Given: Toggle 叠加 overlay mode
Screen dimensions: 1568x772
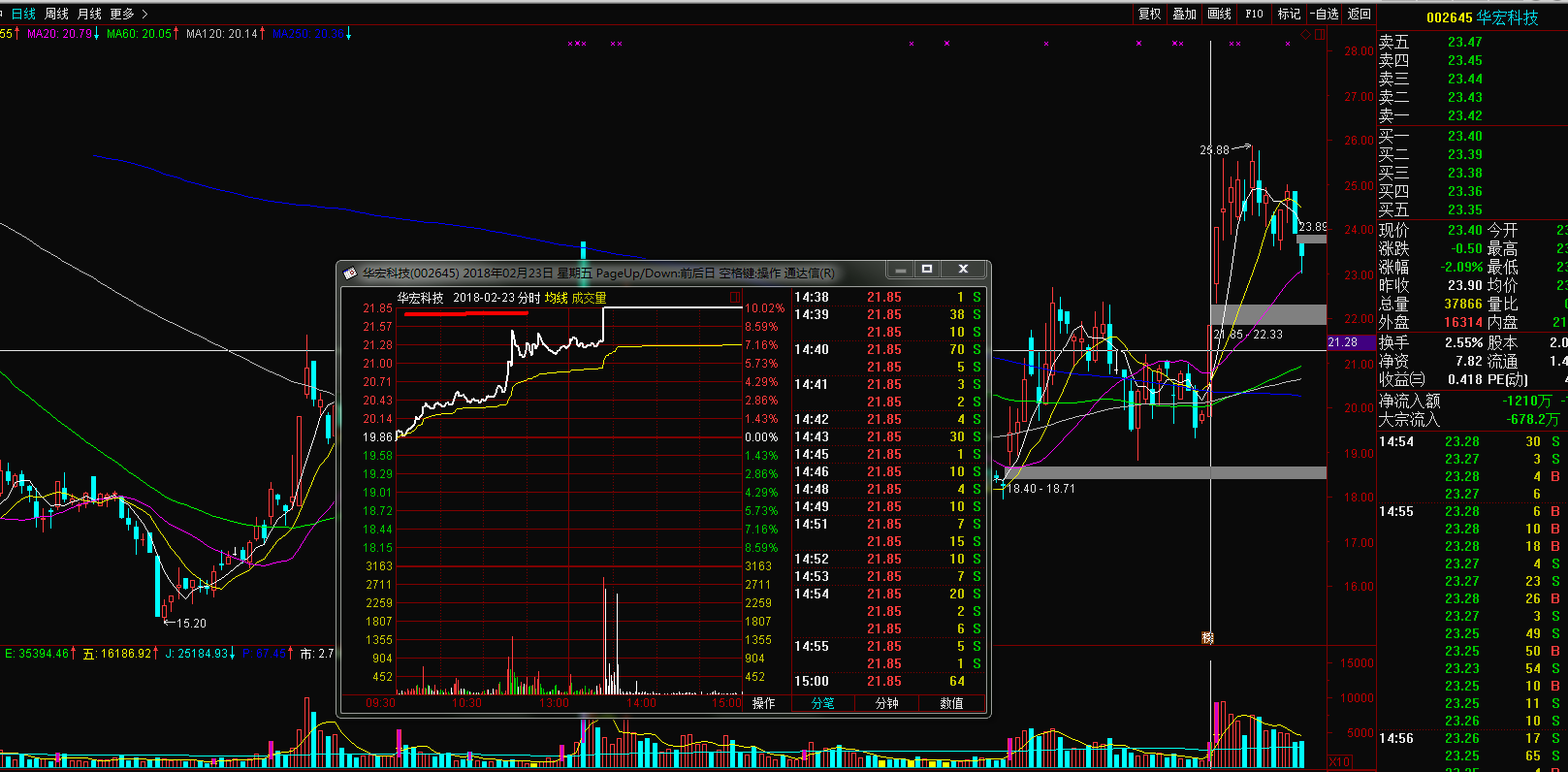Looking at the screenshot, I should 1184,14.
